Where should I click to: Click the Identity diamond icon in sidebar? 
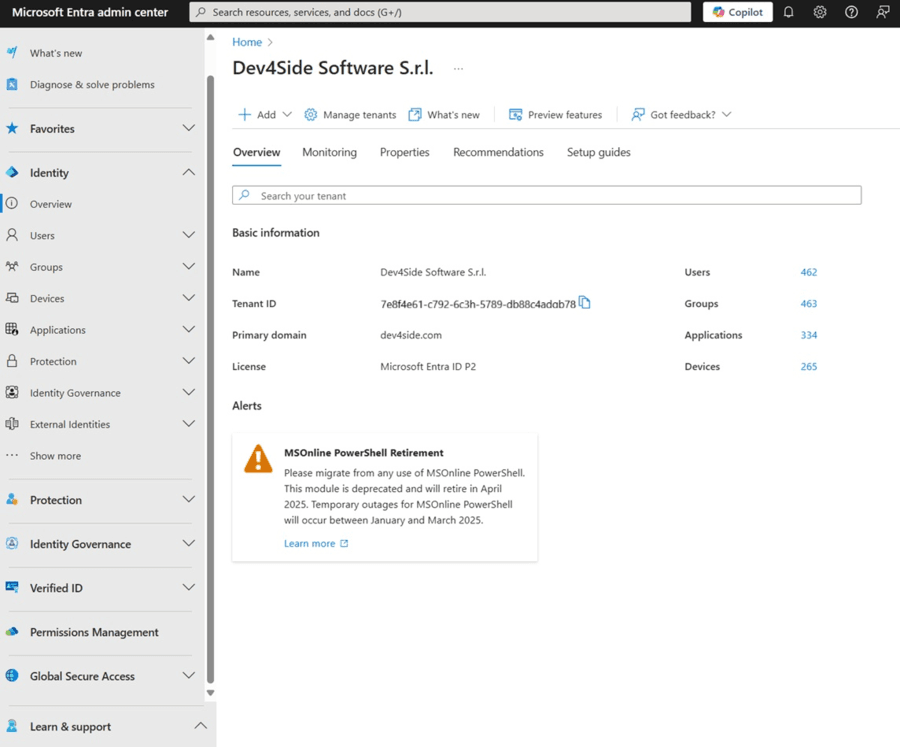(12, 172)
